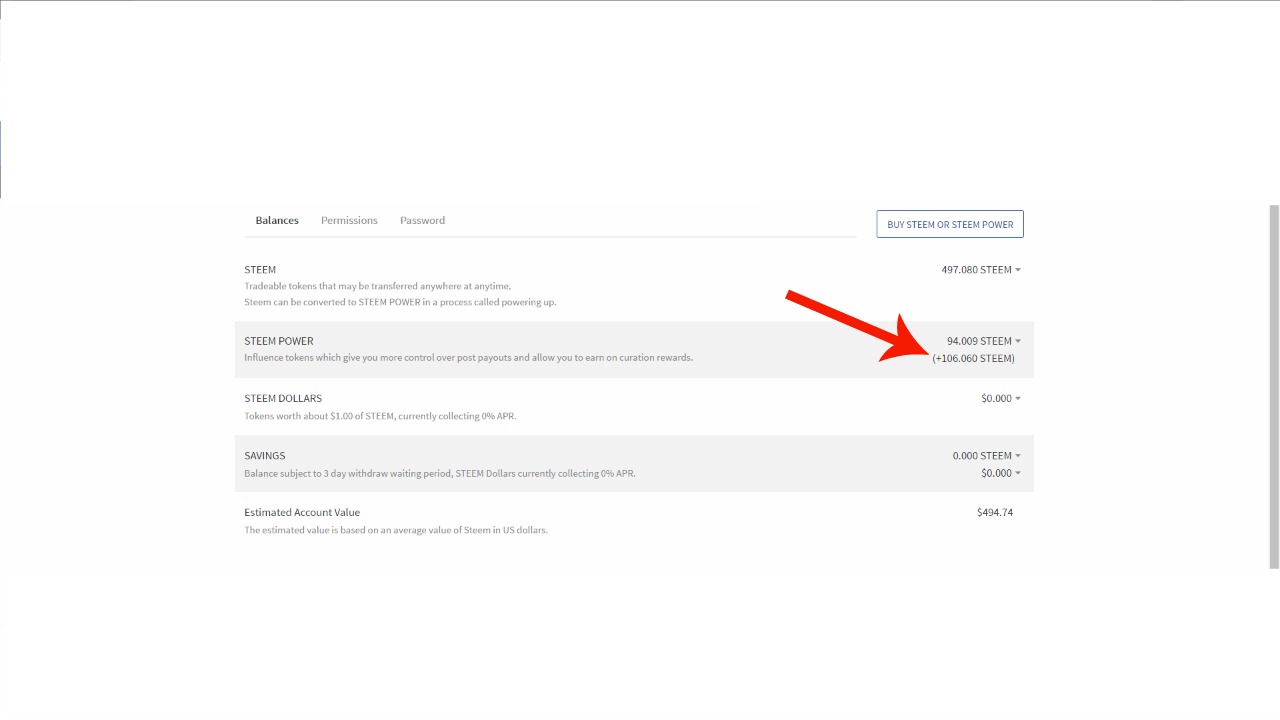1280x720 pixels.
Task: Select the (+106.060 STEEM) delegated amount
Action: click(973, 358)
